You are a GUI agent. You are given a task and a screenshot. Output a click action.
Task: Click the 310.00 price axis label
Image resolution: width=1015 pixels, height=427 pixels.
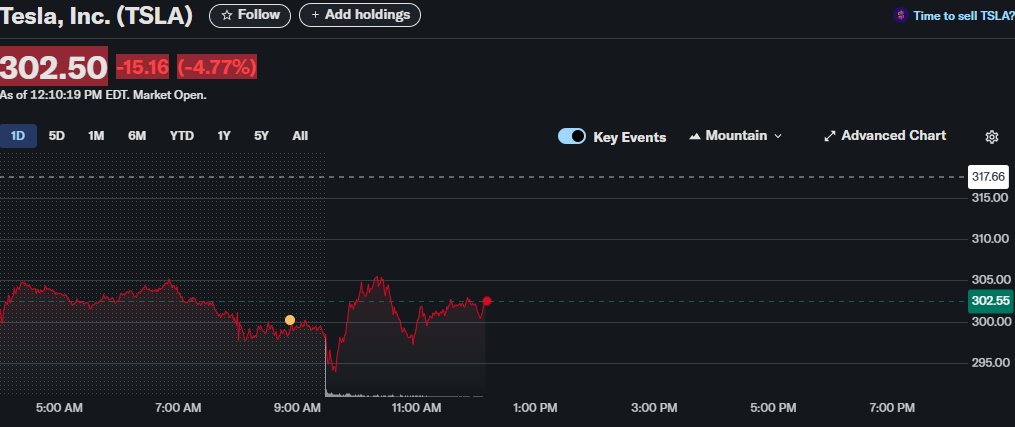(x=990, y=239)
